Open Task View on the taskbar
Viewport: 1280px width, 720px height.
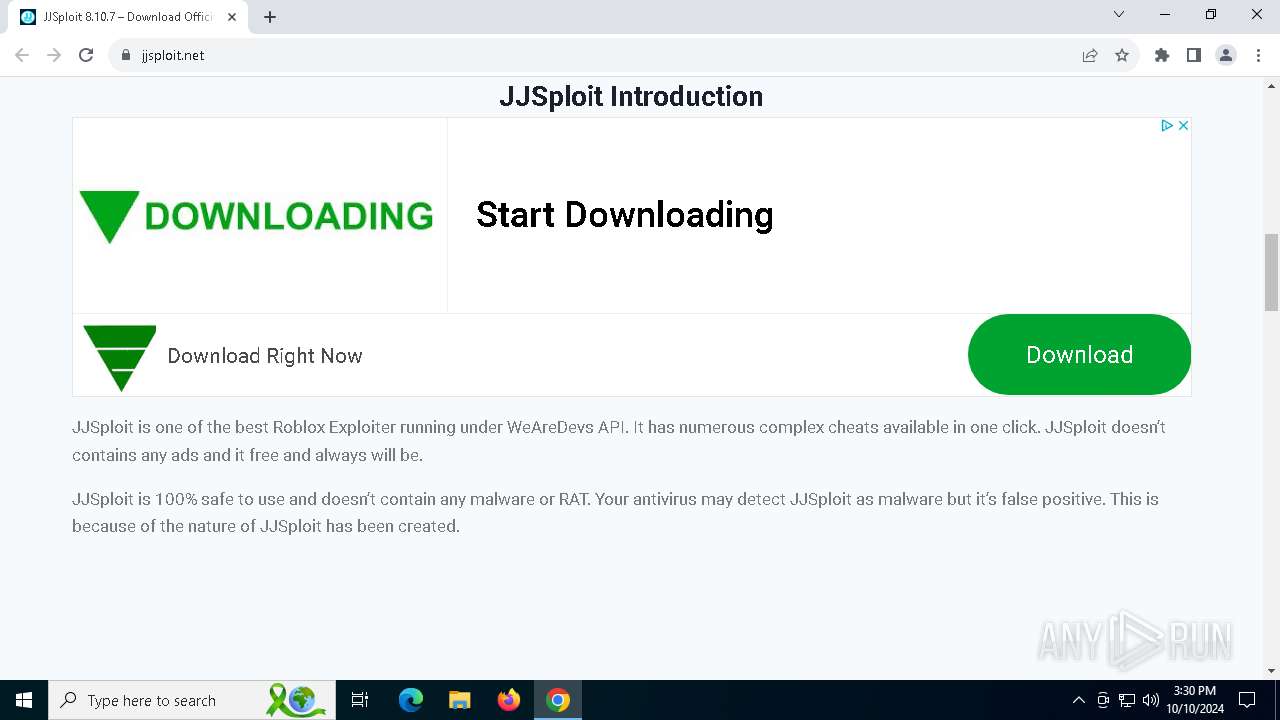coord(360,700)
